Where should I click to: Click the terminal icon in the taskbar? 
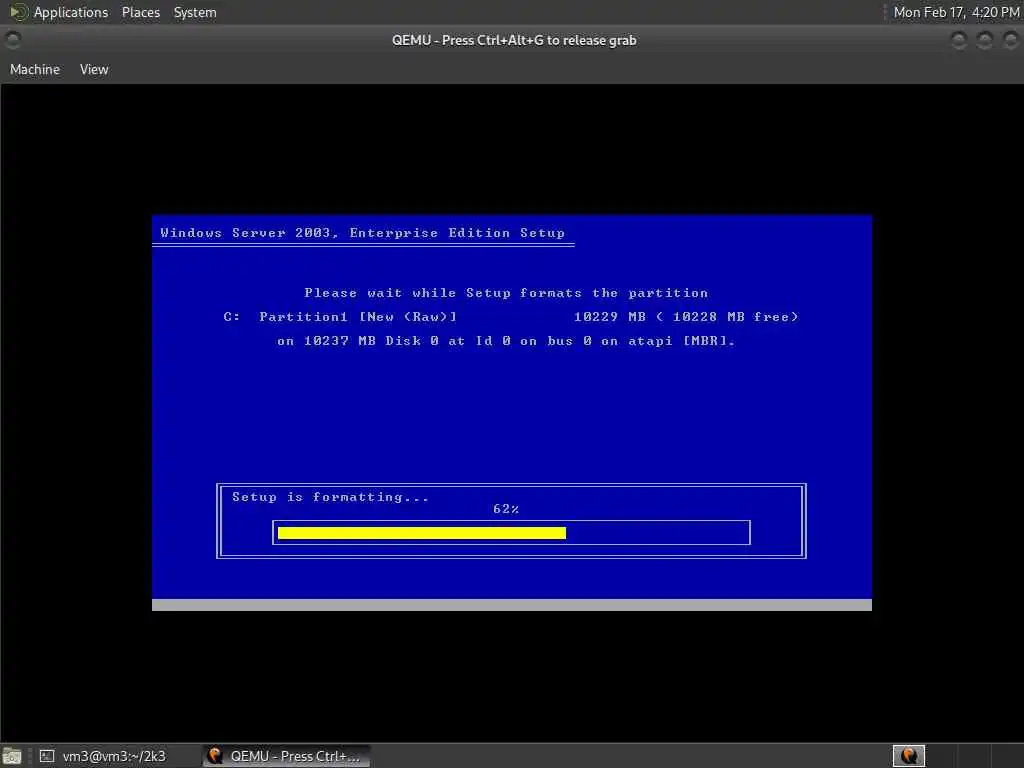click(47, 756)
